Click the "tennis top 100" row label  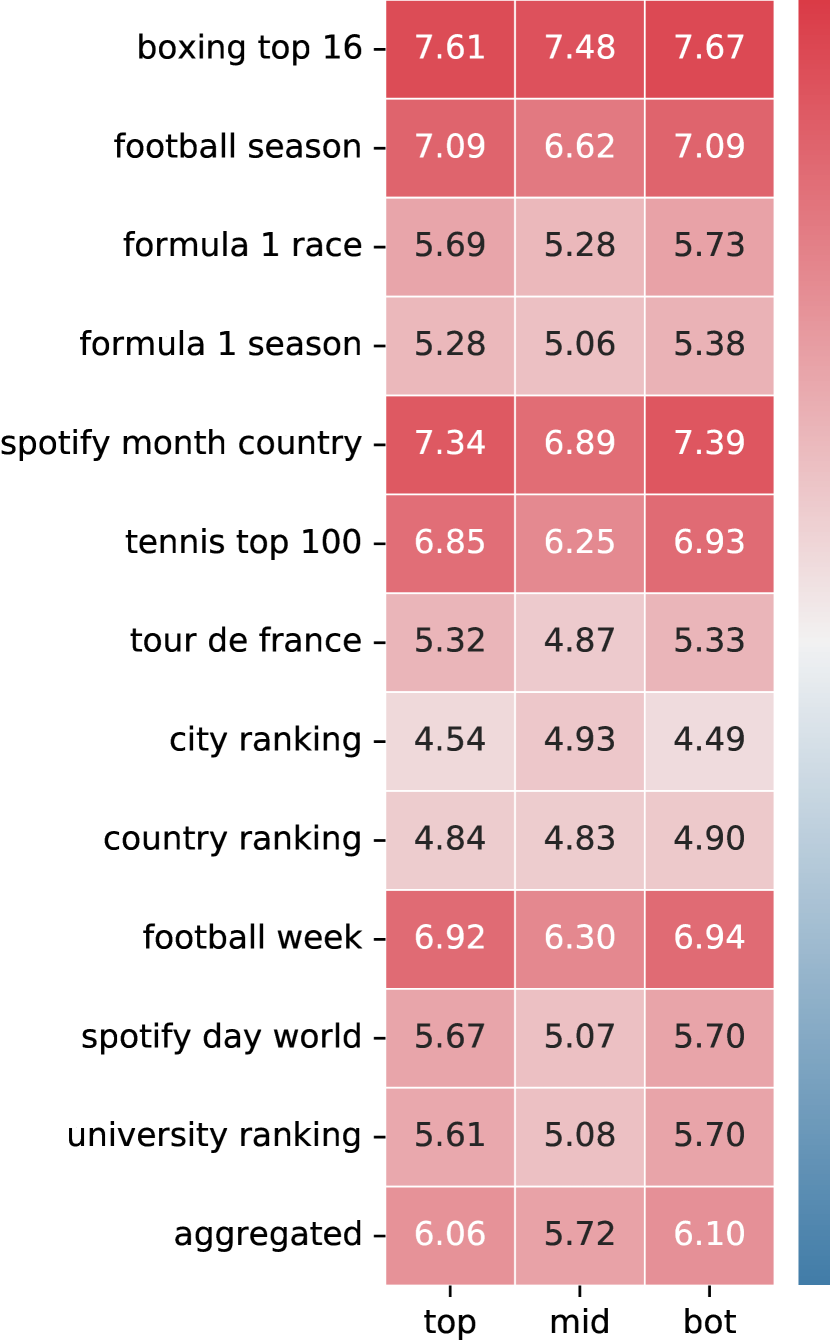[243, 543]
